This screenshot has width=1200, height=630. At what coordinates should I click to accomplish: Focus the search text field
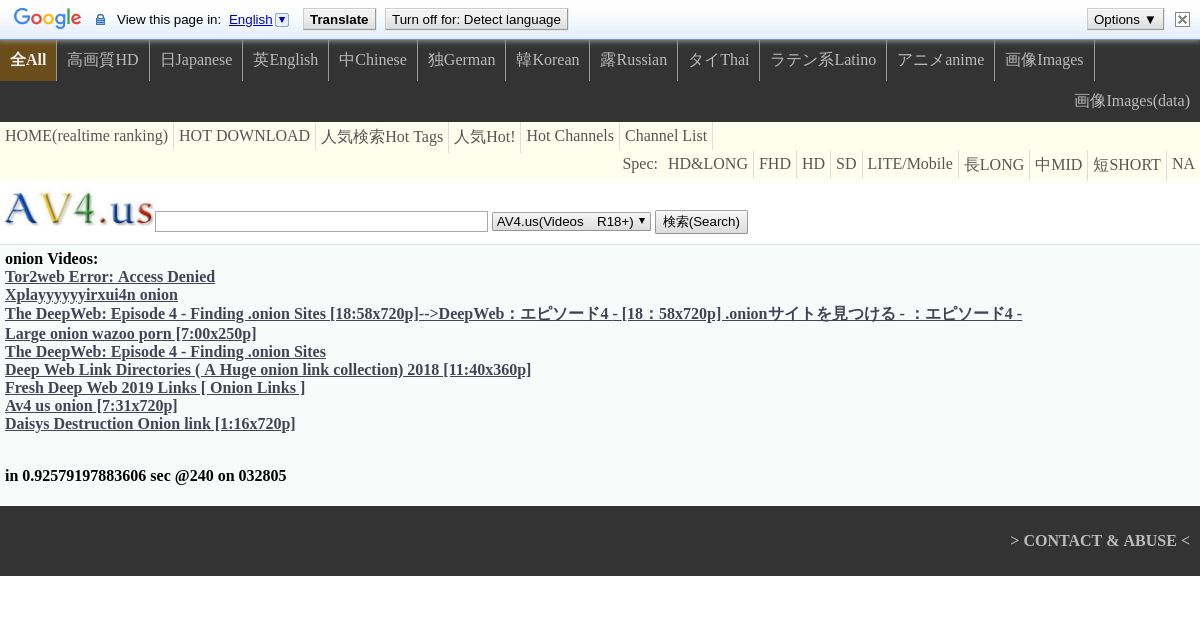tap(321, 221)
